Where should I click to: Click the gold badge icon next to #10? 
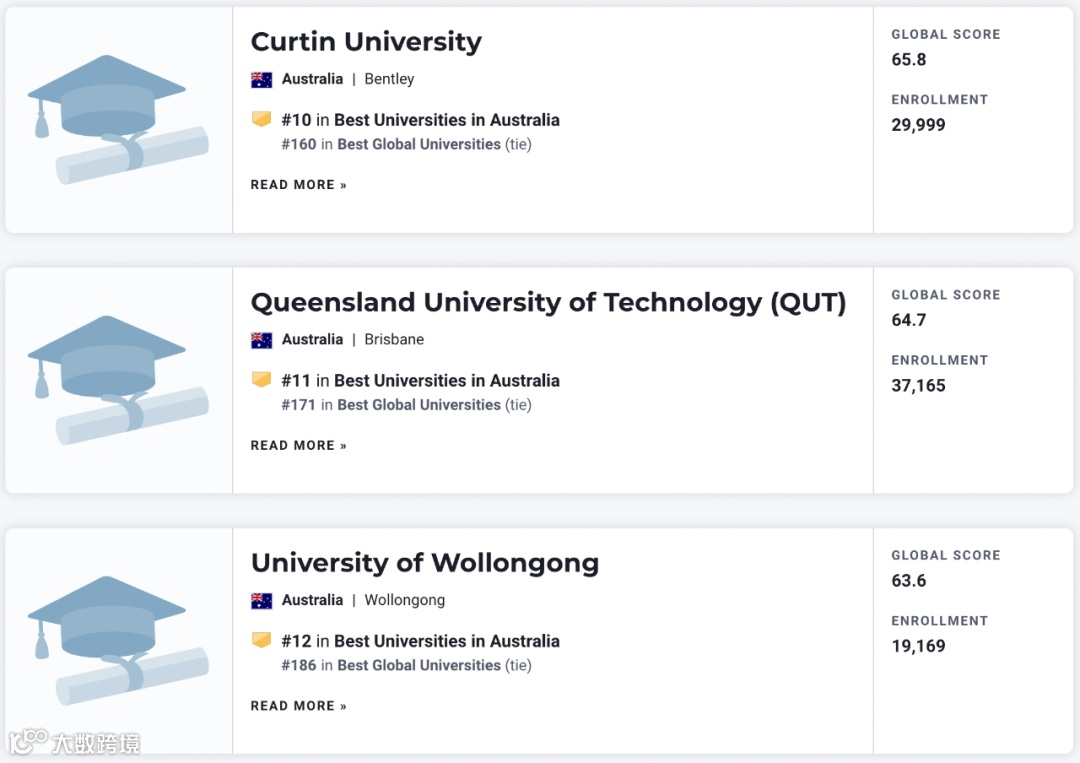click(262, 120)
